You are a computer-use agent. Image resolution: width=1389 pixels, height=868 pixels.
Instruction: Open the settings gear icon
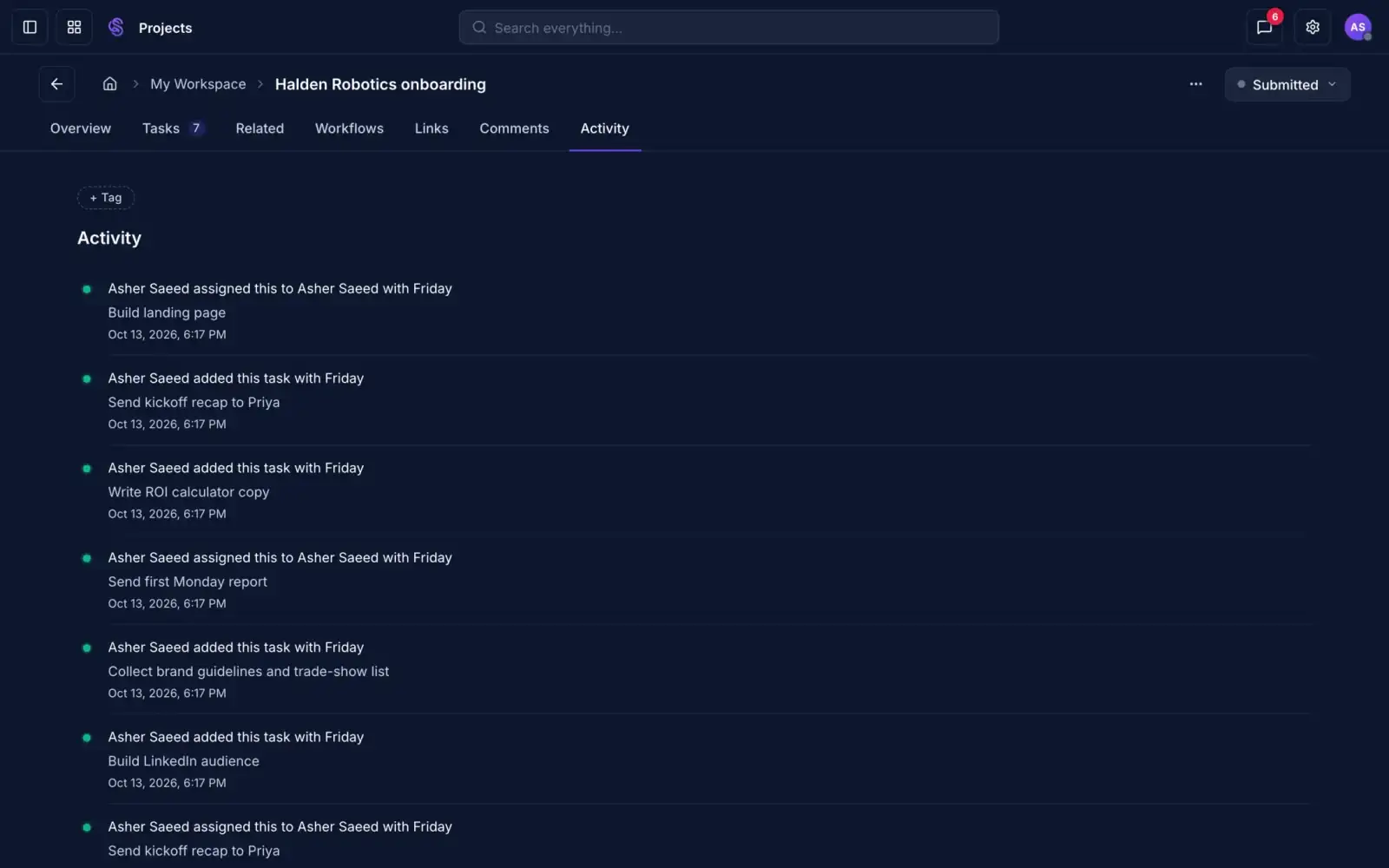(1313, 28)
